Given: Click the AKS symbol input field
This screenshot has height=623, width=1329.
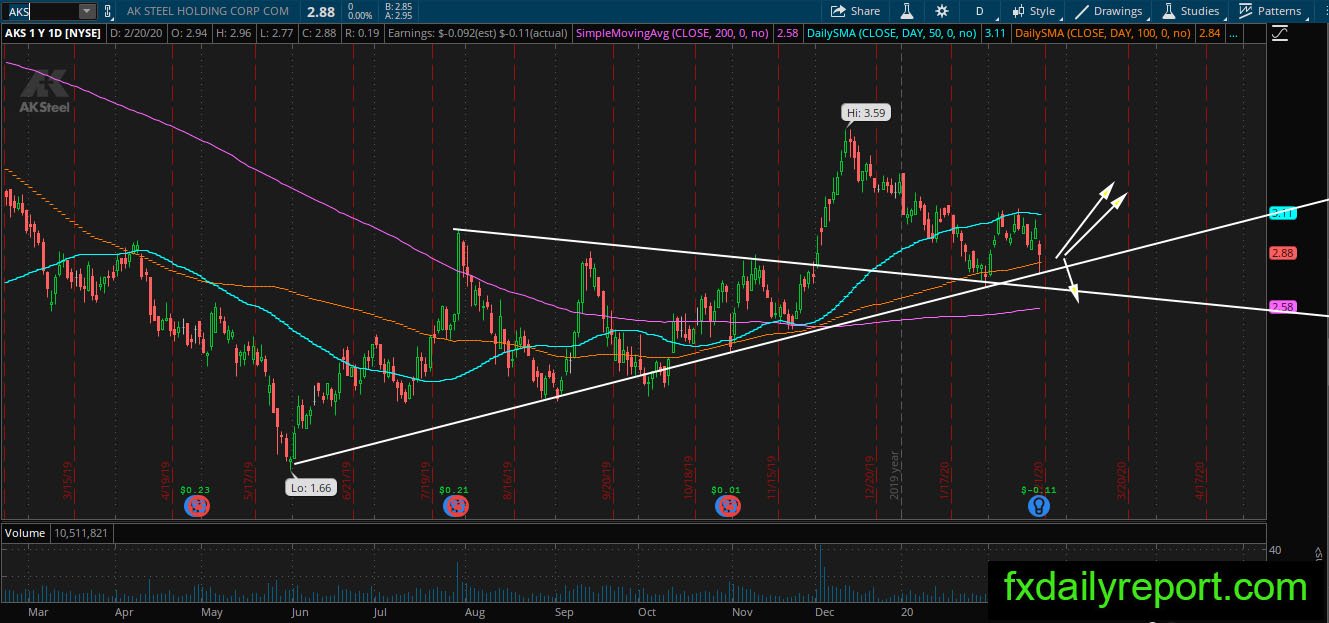Looking at the screenshot, I should tap(40, 12).
